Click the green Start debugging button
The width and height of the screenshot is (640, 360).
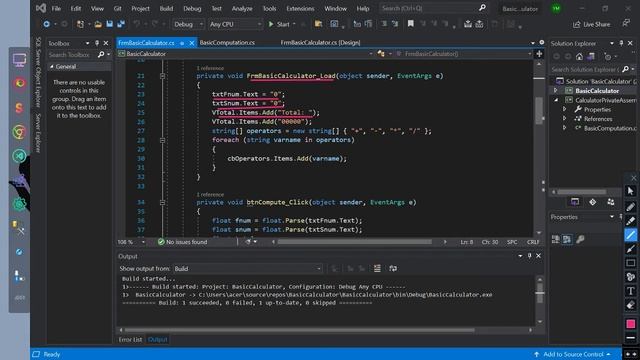click(279, 24)
